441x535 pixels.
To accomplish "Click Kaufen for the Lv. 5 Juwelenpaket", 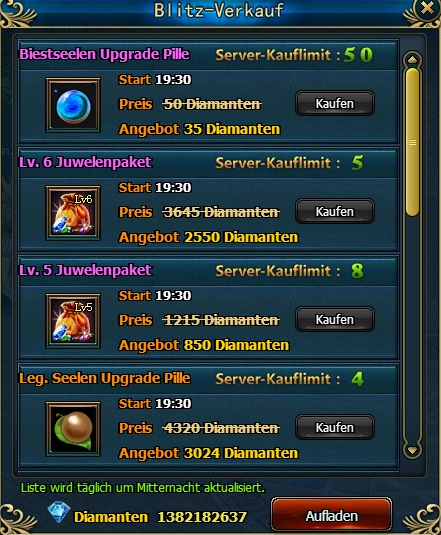I will (335, 319).
